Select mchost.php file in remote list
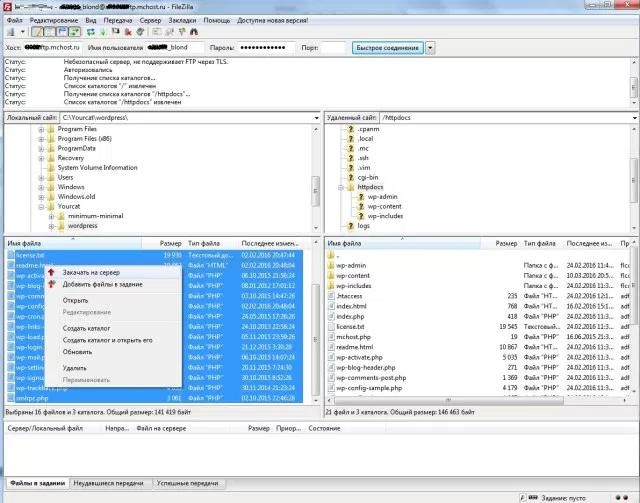This screenshot has width=640, height=503. 353,337
